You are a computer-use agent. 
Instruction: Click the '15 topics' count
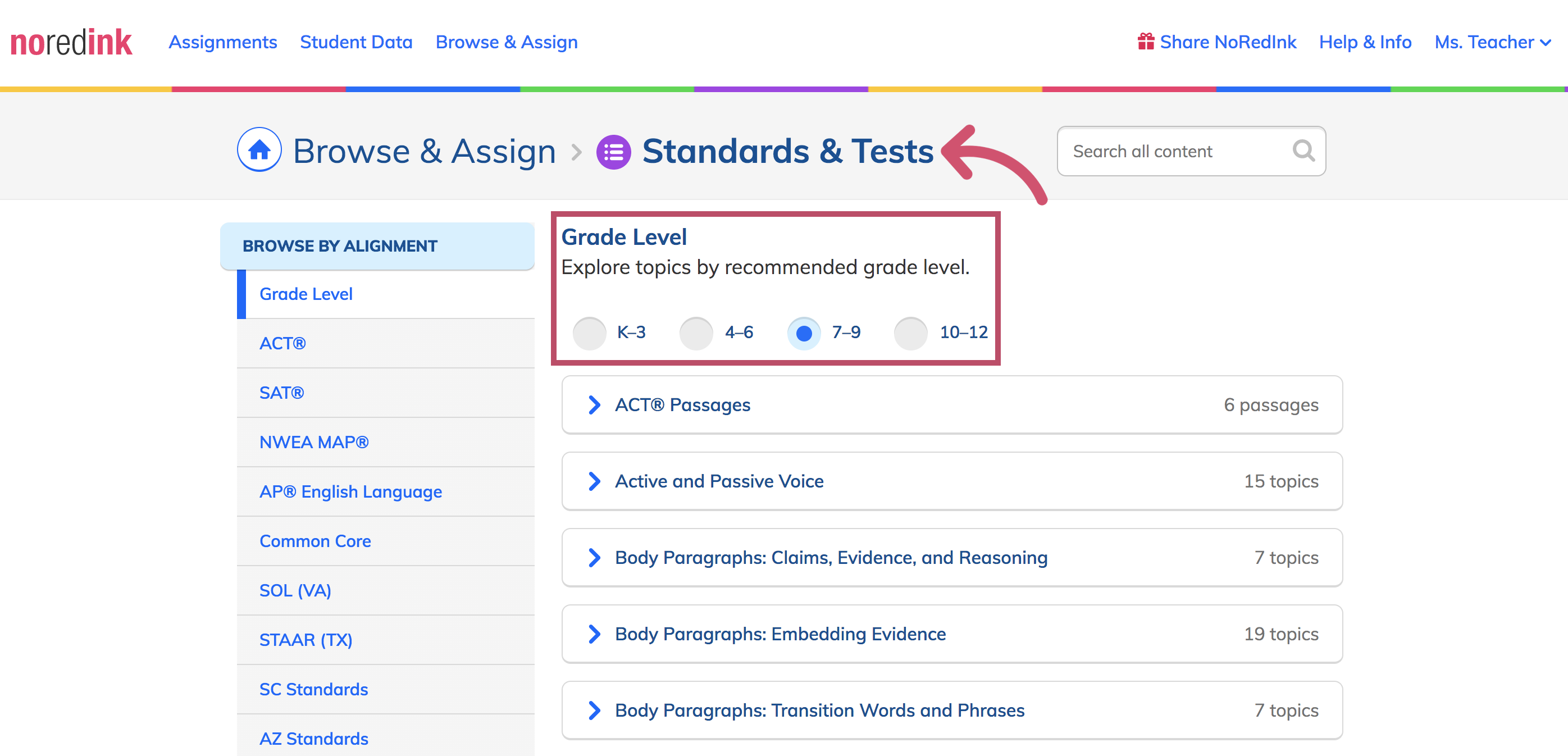1280,481
